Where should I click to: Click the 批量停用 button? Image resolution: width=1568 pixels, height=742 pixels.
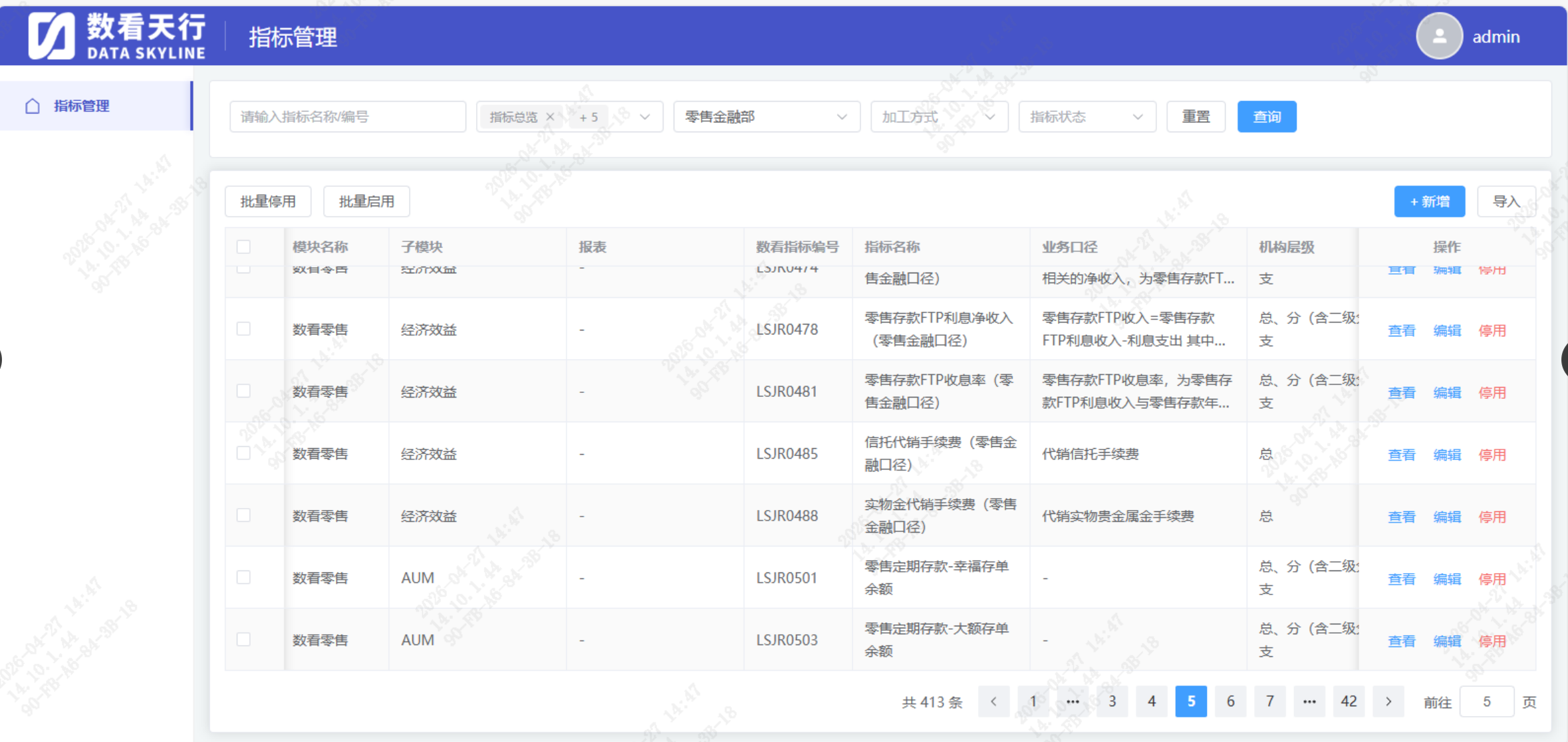268,201
